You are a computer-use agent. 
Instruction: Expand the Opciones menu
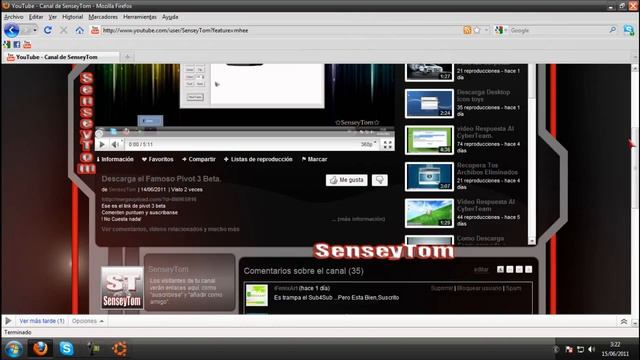coord(87,321)
